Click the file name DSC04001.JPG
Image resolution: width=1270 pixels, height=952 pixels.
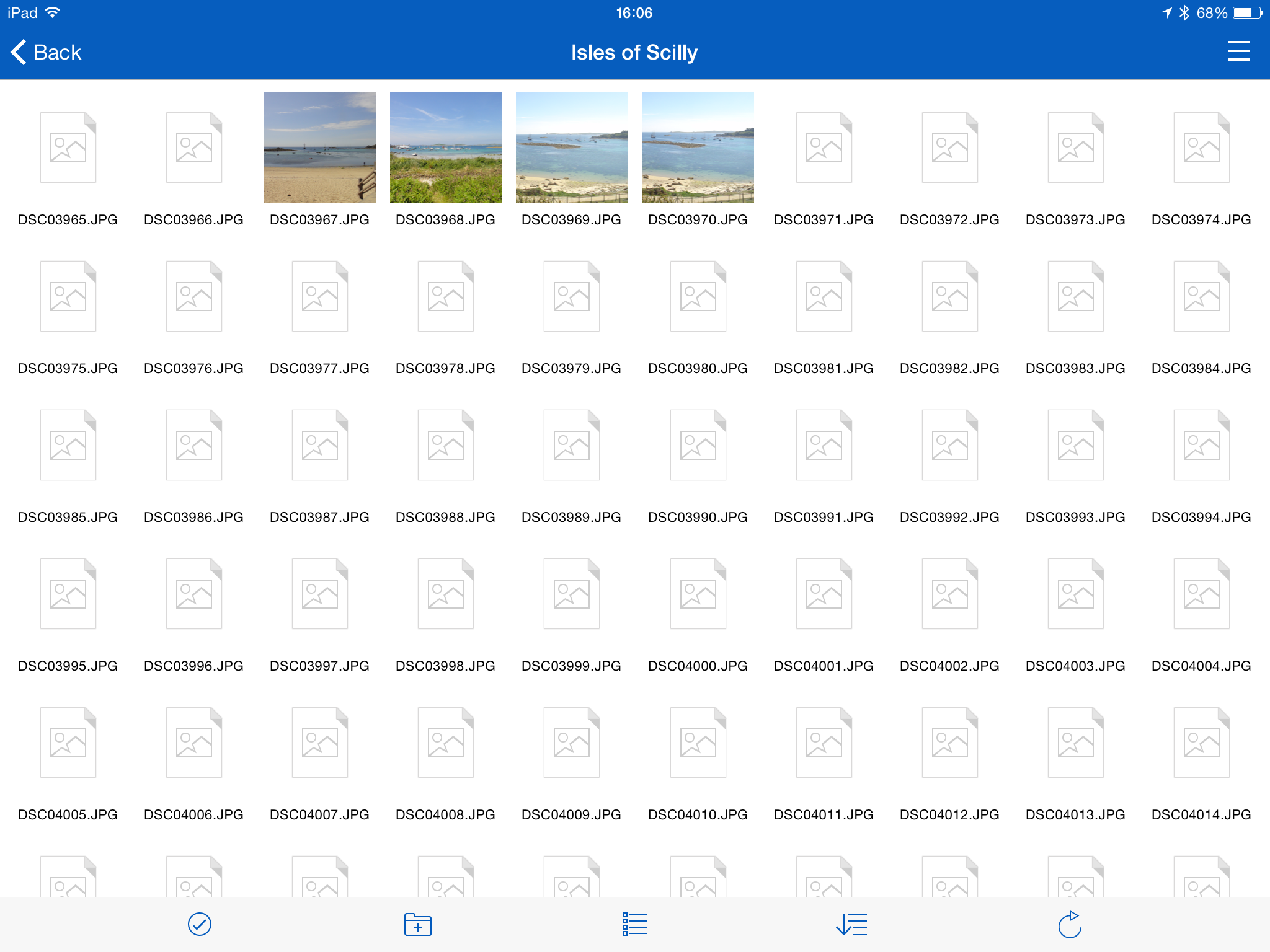tap(824, 666)
